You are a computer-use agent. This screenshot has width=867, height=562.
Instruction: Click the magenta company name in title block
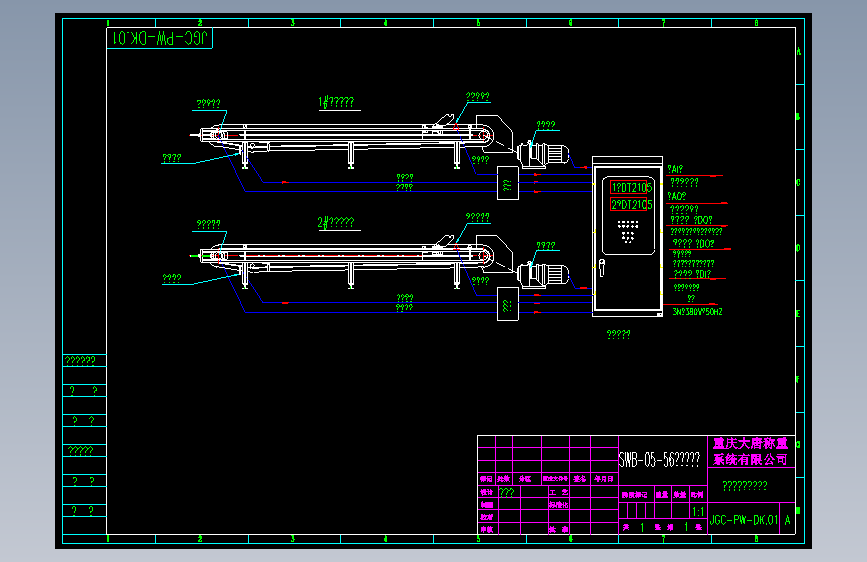[750, 451]
